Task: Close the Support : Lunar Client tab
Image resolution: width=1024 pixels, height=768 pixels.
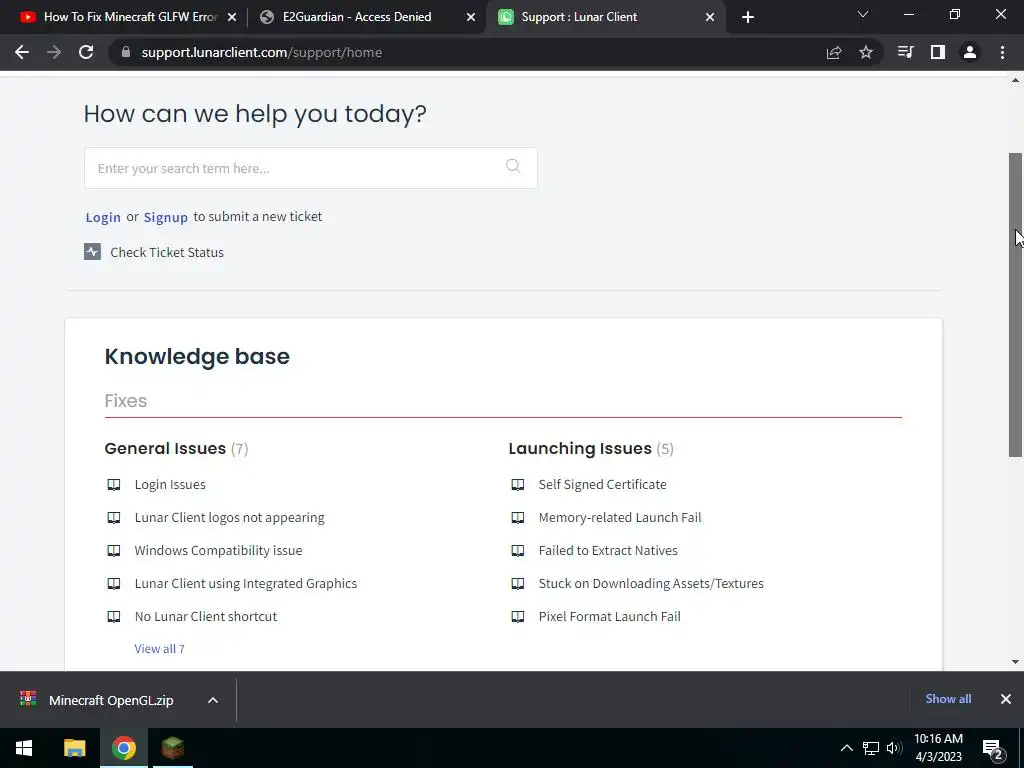Action: click(710, 17)
